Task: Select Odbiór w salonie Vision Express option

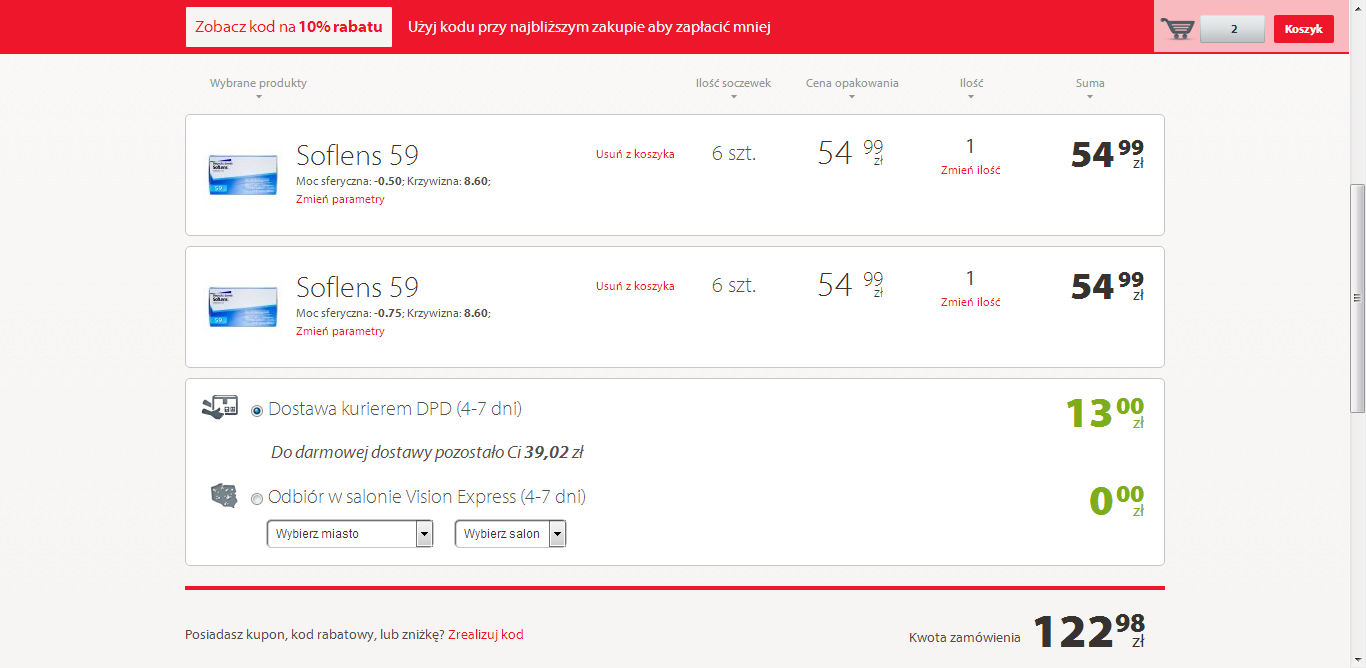Action: 257,498
